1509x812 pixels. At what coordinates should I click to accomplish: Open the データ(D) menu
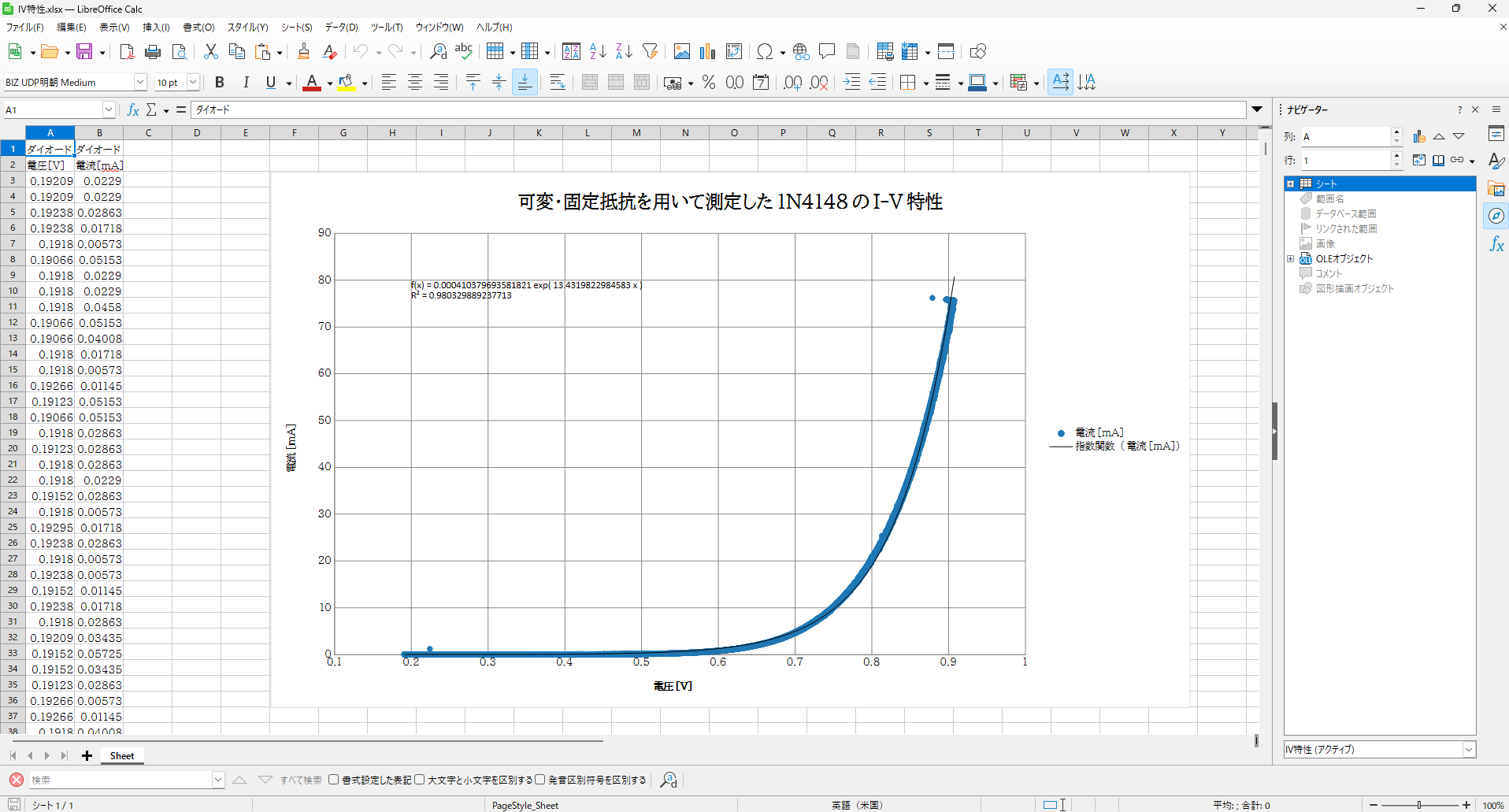[x=341, y=28]
